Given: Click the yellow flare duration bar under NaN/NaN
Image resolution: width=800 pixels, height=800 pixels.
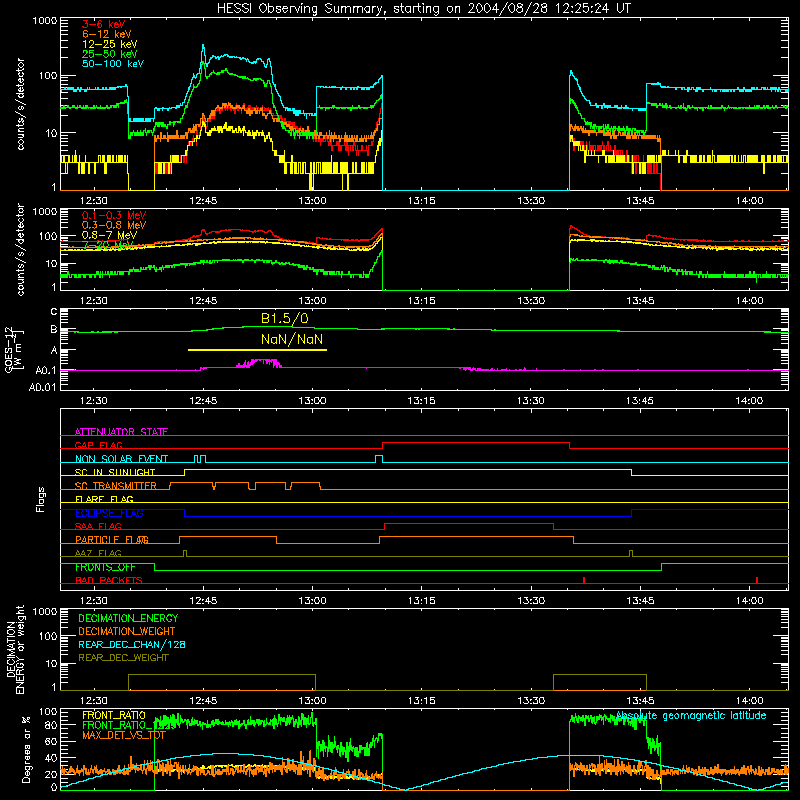Looking at the screenshot, I should (257, 350).
